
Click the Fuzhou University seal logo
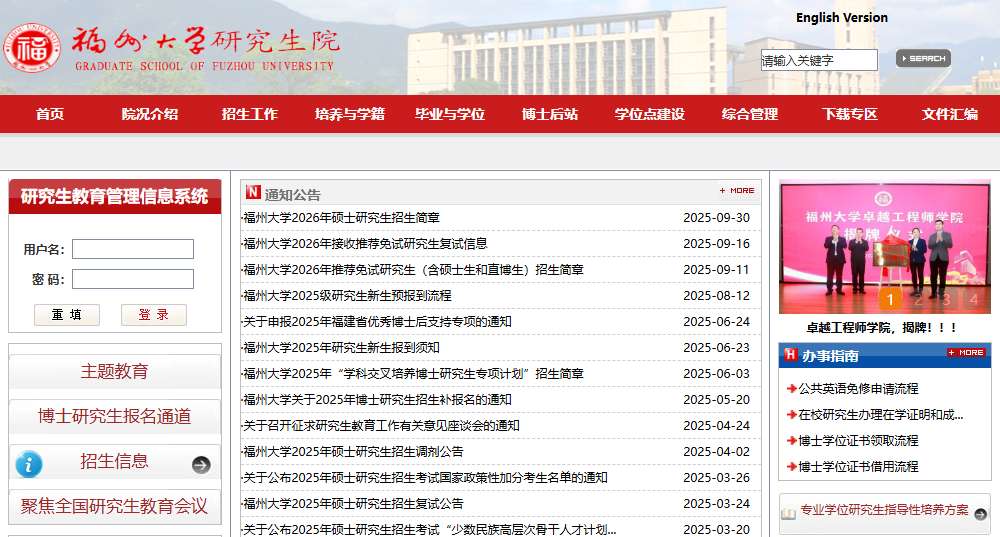[32, 47]
